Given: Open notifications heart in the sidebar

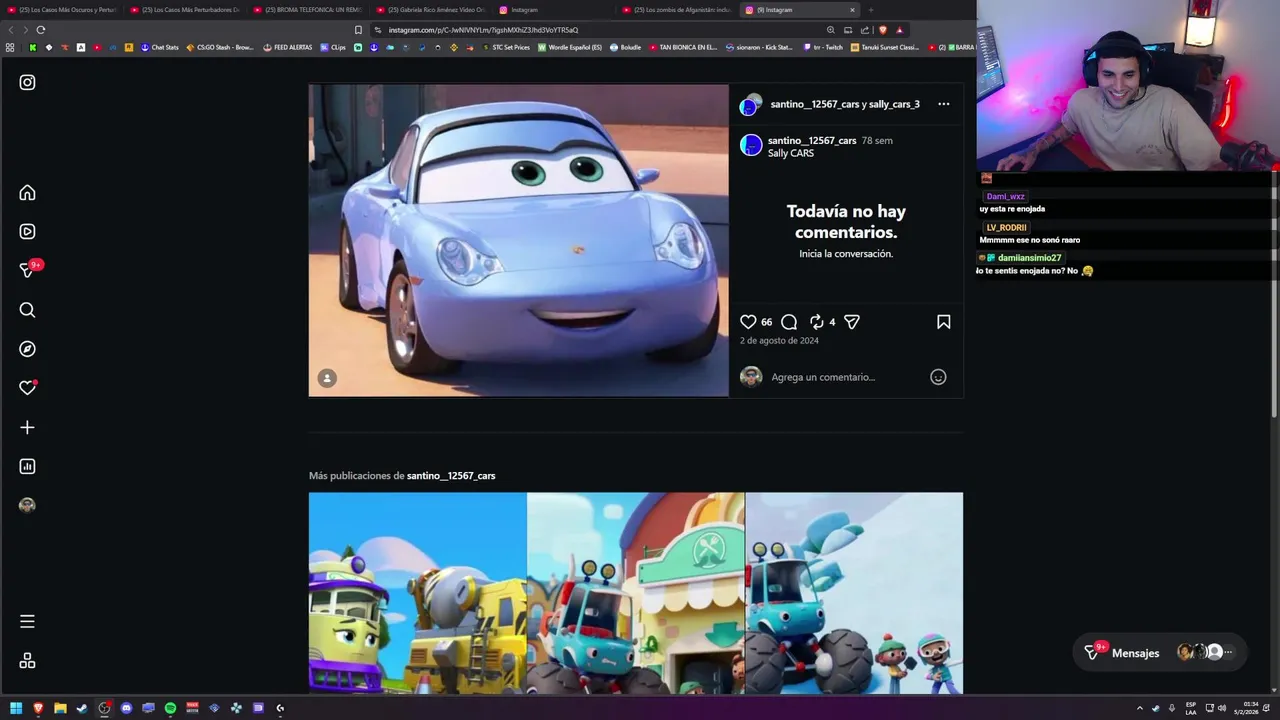Looking at the screenshot, I should click(27, 388).
